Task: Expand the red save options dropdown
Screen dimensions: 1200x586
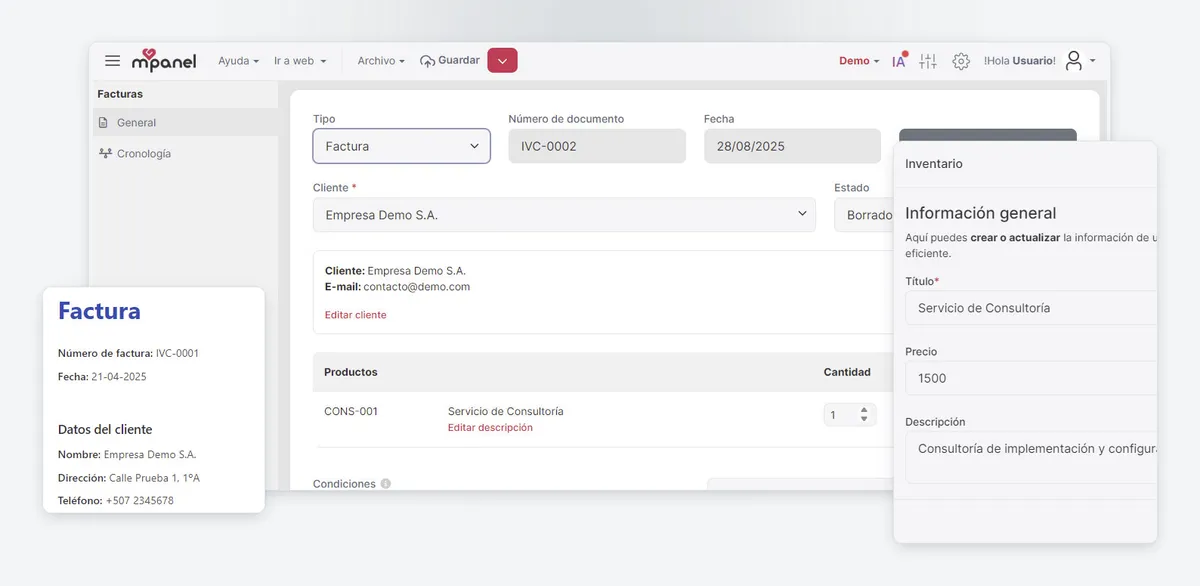Action: 502,61
